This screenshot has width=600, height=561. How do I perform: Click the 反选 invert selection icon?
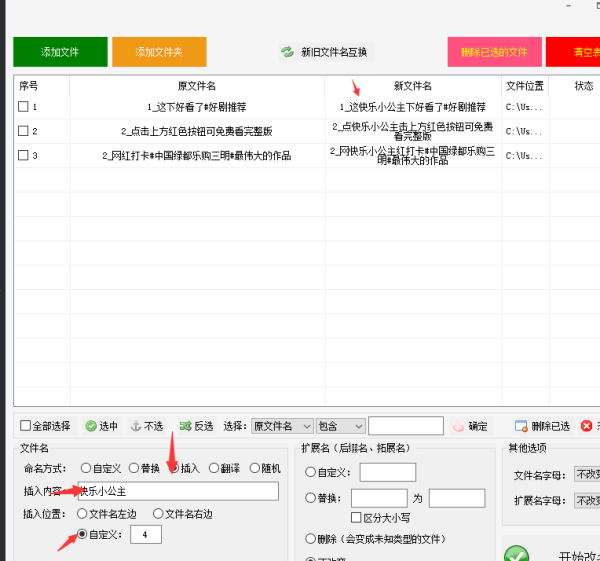[x=185, y=426]
